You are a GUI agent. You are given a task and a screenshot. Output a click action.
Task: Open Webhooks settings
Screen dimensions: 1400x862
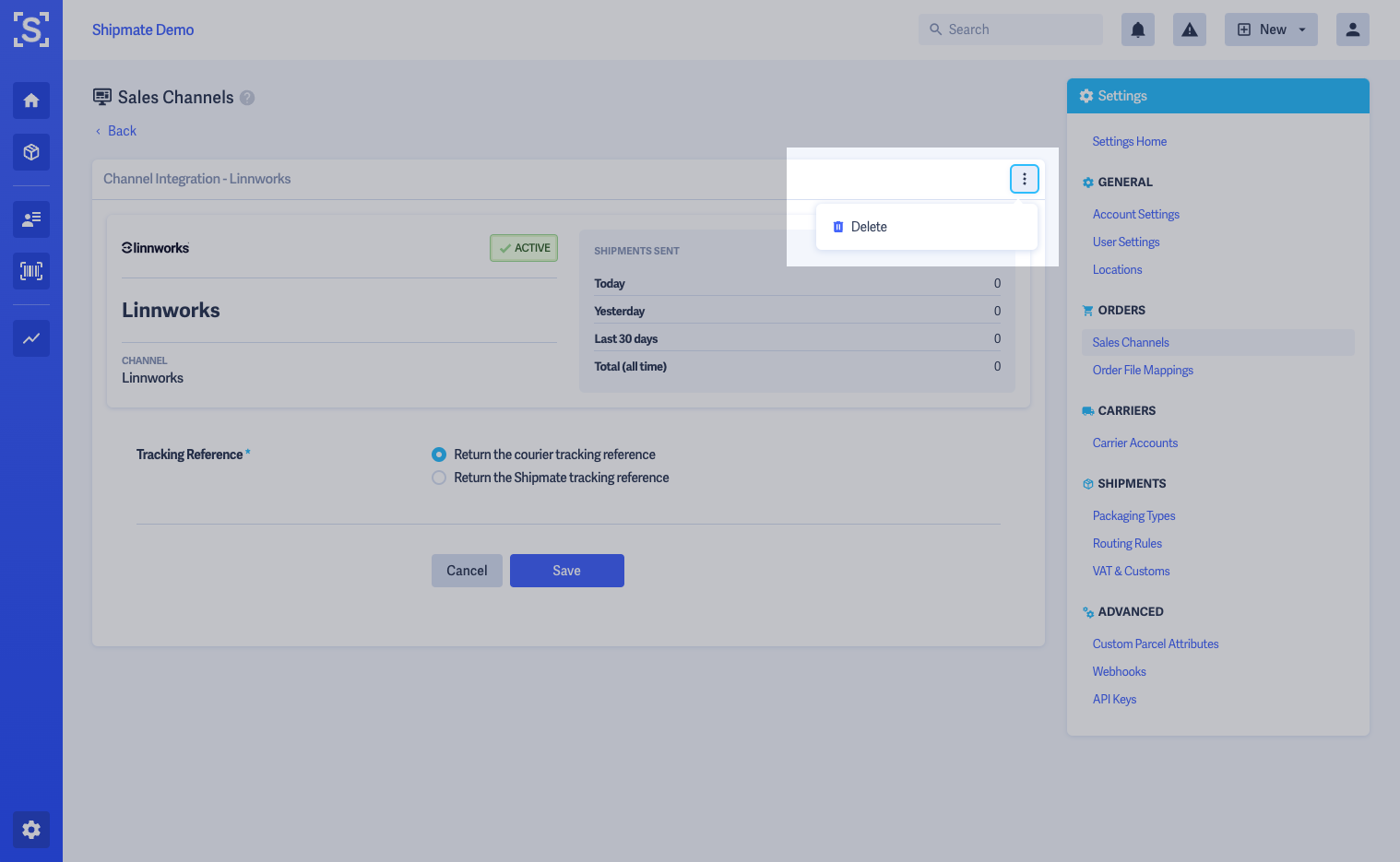tap(1120, 671)
